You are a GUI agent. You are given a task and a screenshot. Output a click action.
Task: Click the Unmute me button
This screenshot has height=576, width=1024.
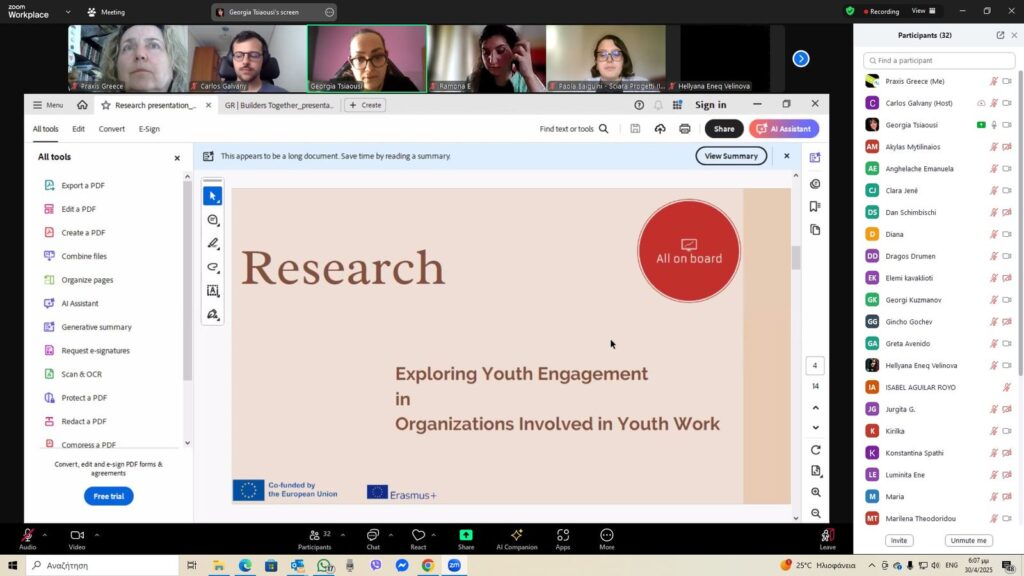pyautogui.click(x=968, y=541)
